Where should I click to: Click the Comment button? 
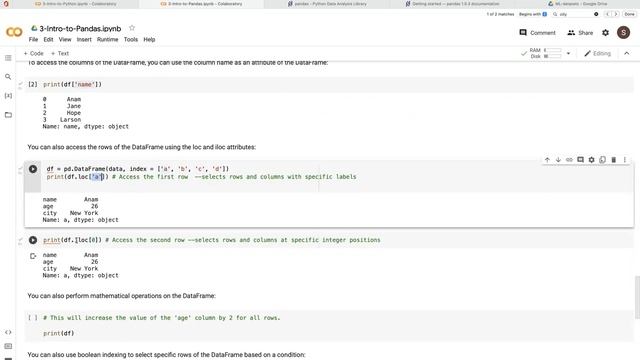pyautogui.click(x=537, y=33)
